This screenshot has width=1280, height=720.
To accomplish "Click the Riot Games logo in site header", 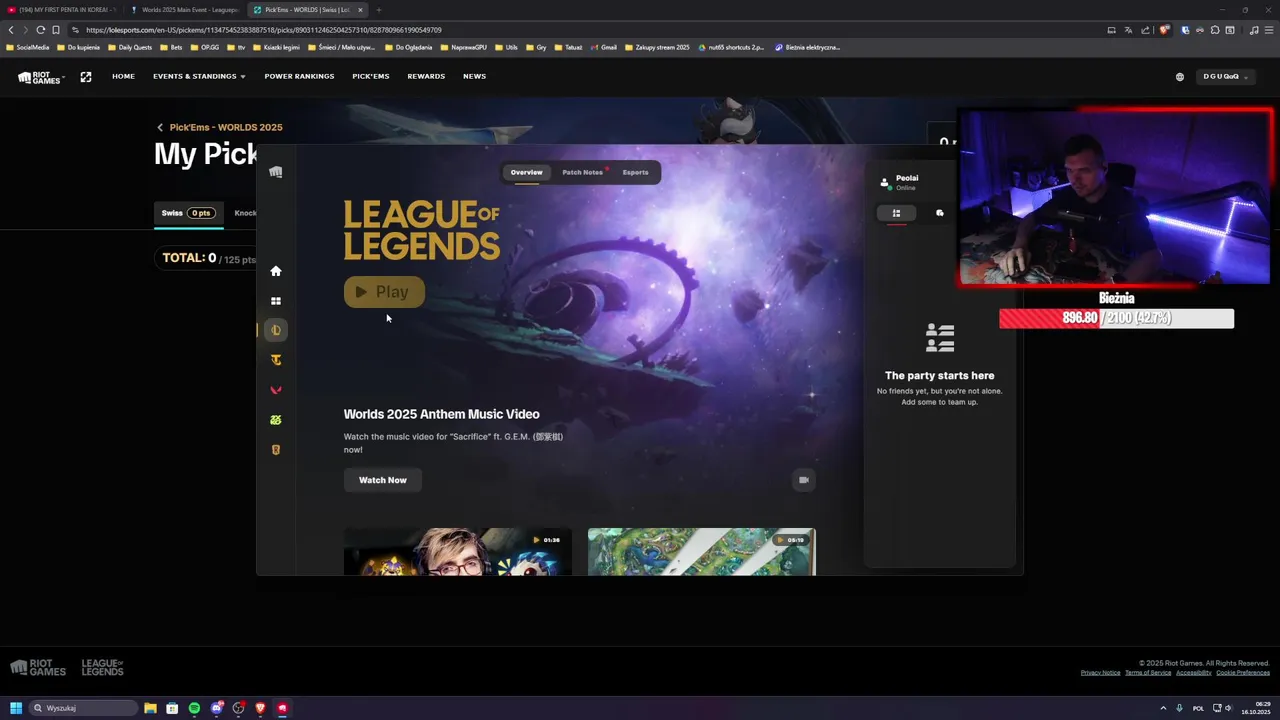I will click(x=41, y=76).
